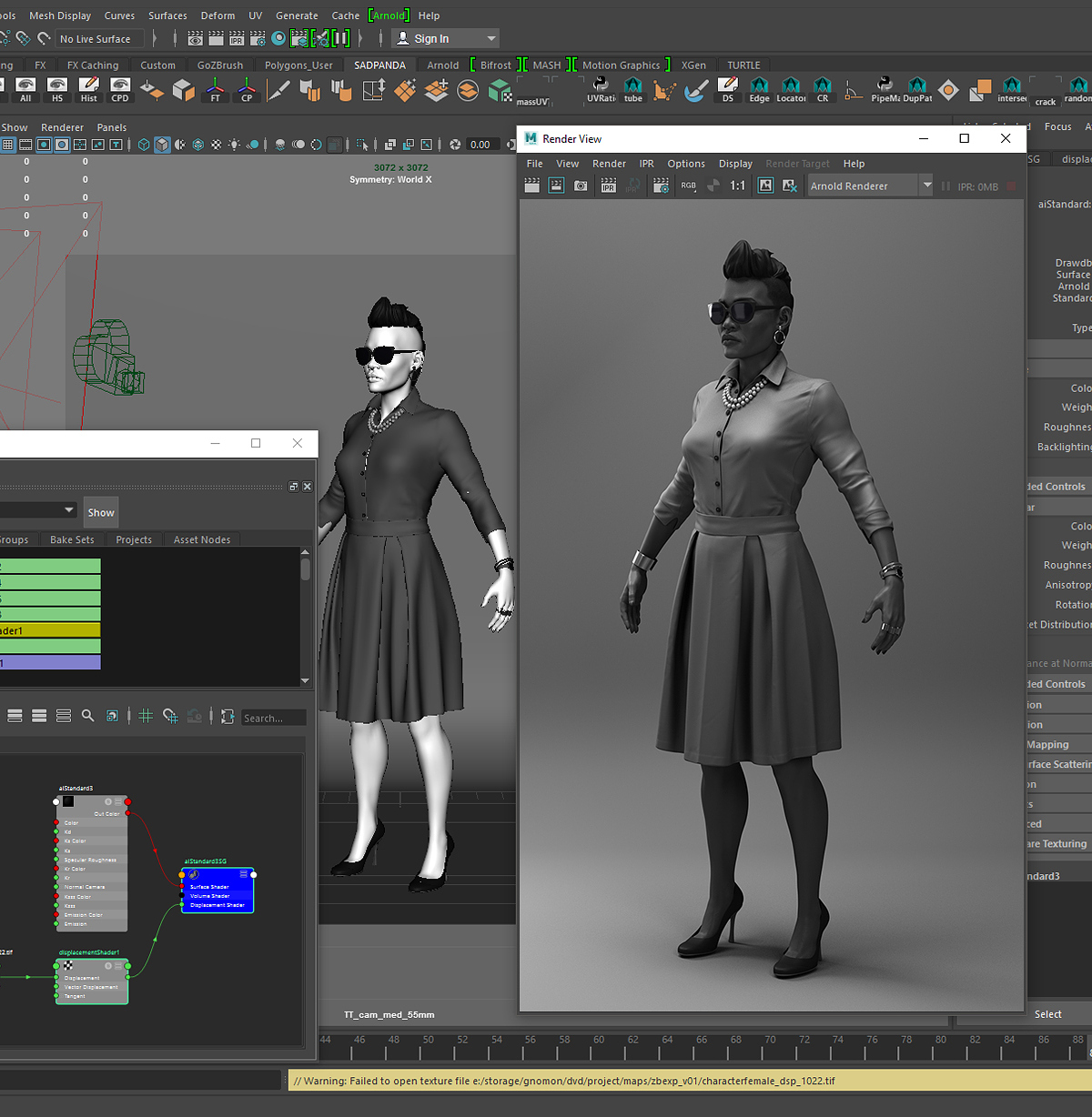This screenshot has height=1117, width=1092.
Task: Click the aiStandard3 node color swatch
Action: [67, 801]
